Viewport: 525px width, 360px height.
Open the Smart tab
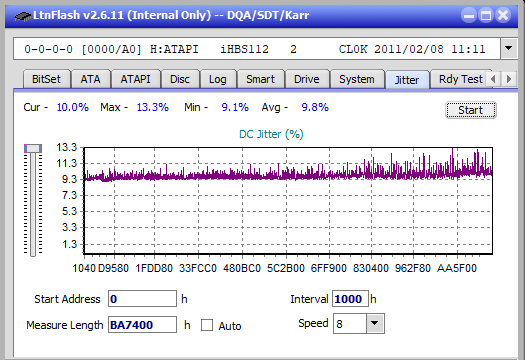pos(260,79)
